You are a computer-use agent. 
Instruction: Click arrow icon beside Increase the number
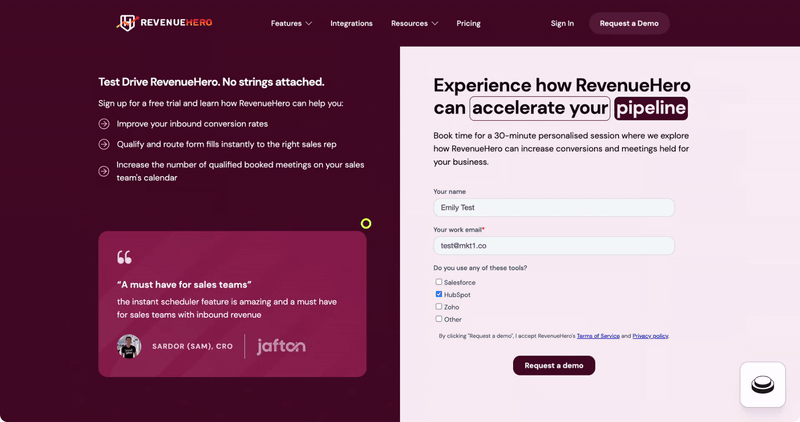coord(104,171)
